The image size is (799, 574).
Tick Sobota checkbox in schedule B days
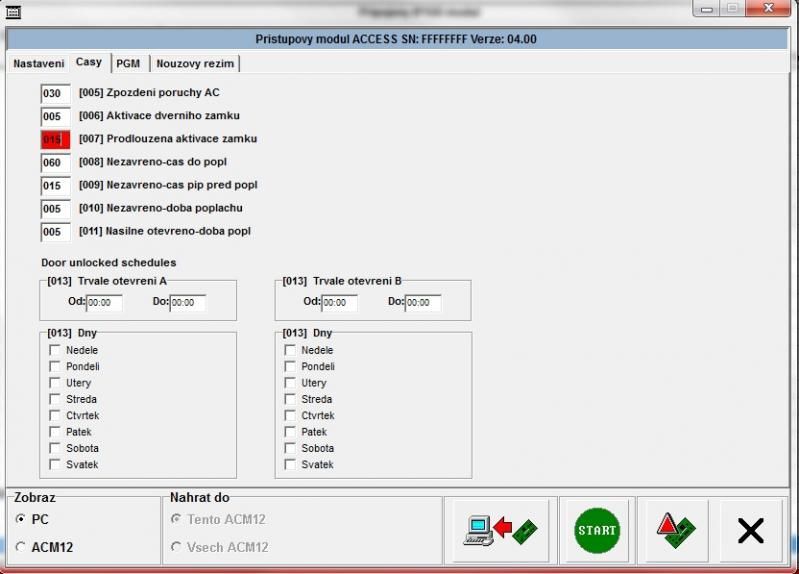click(x=290, y=449)
